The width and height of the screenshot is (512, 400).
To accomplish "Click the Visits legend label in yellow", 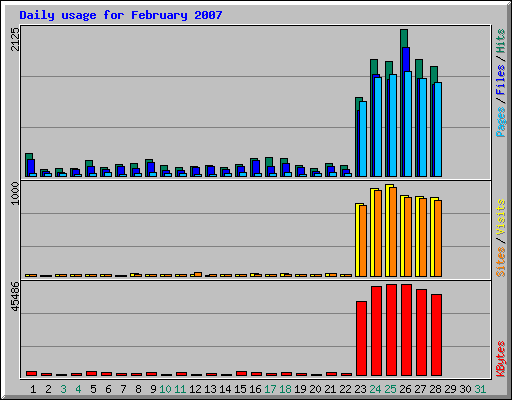I will pyautogui.click(x=500, y=217).
